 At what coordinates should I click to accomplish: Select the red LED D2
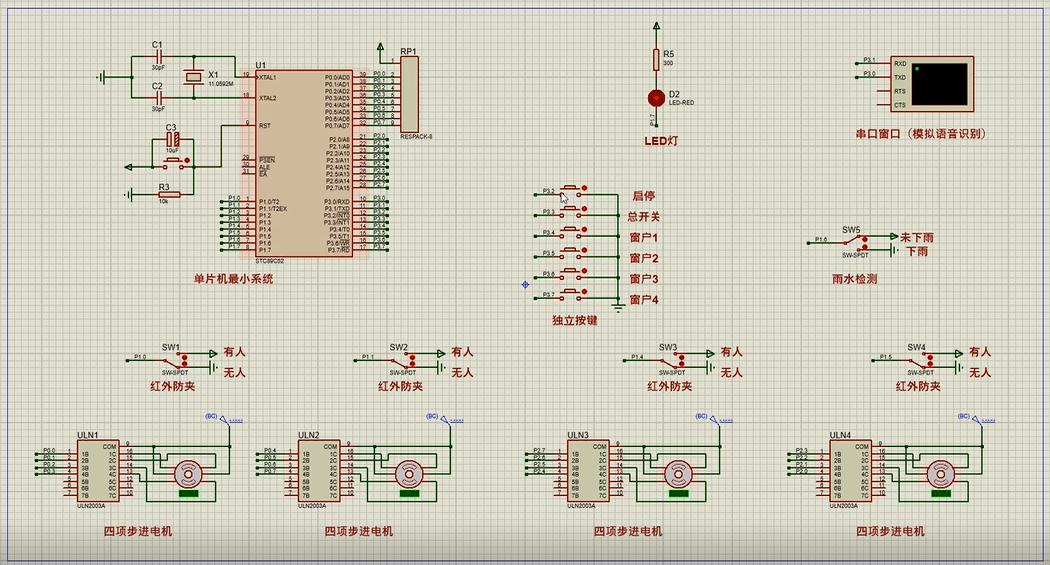tap(656, 98)
